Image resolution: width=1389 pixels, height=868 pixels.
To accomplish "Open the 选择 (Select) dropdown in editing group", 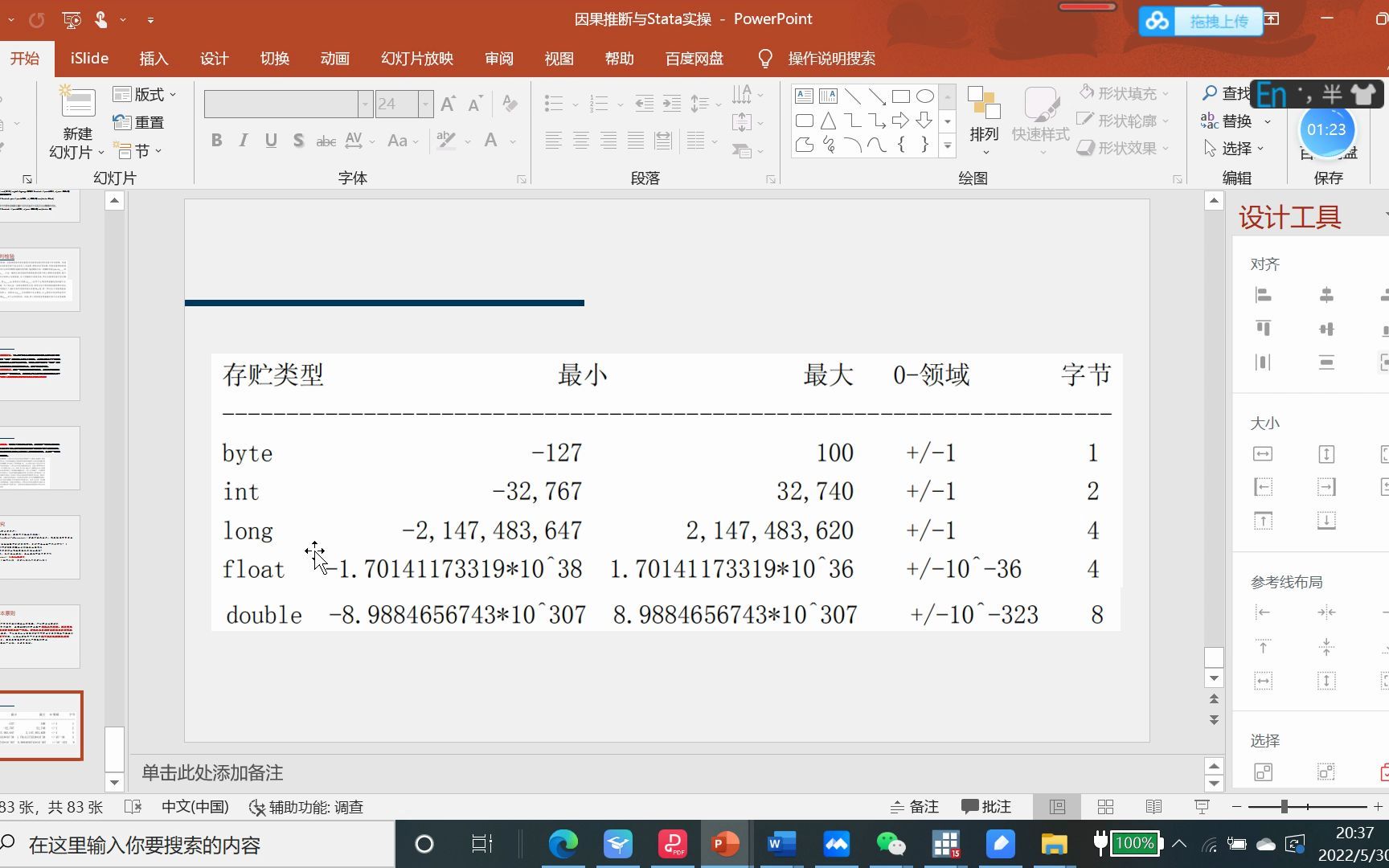I will [1238, 148].
